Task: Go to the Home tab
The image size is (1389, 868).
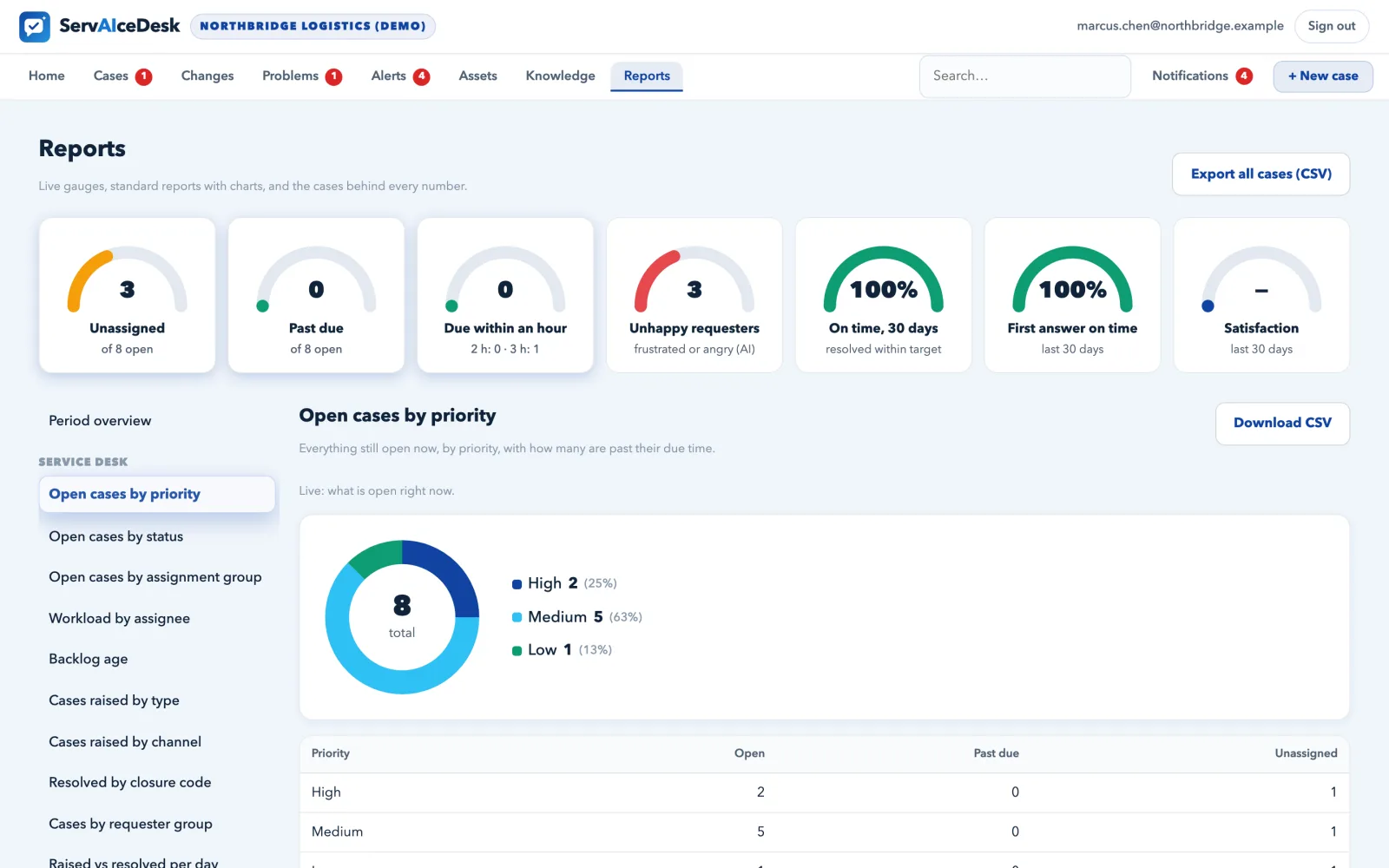Action: pos(47,76)
